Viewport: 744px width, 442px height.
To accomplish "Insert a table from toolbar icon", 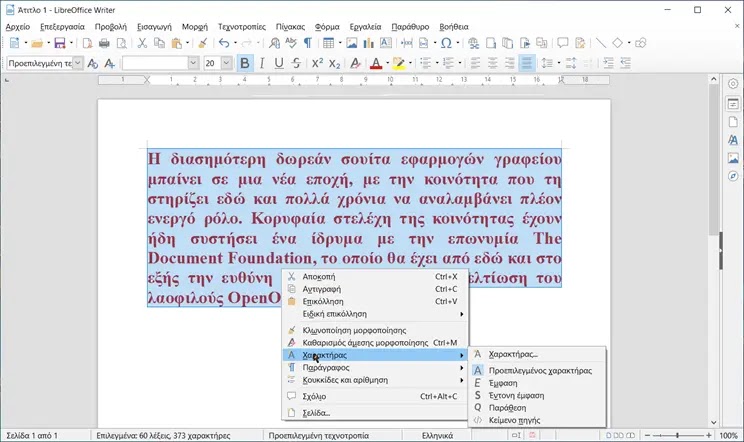I will pos(328,43).
